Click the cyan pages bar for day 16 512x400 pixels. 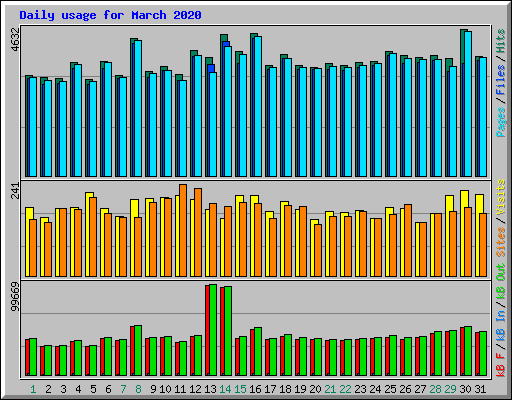point(258,106)
